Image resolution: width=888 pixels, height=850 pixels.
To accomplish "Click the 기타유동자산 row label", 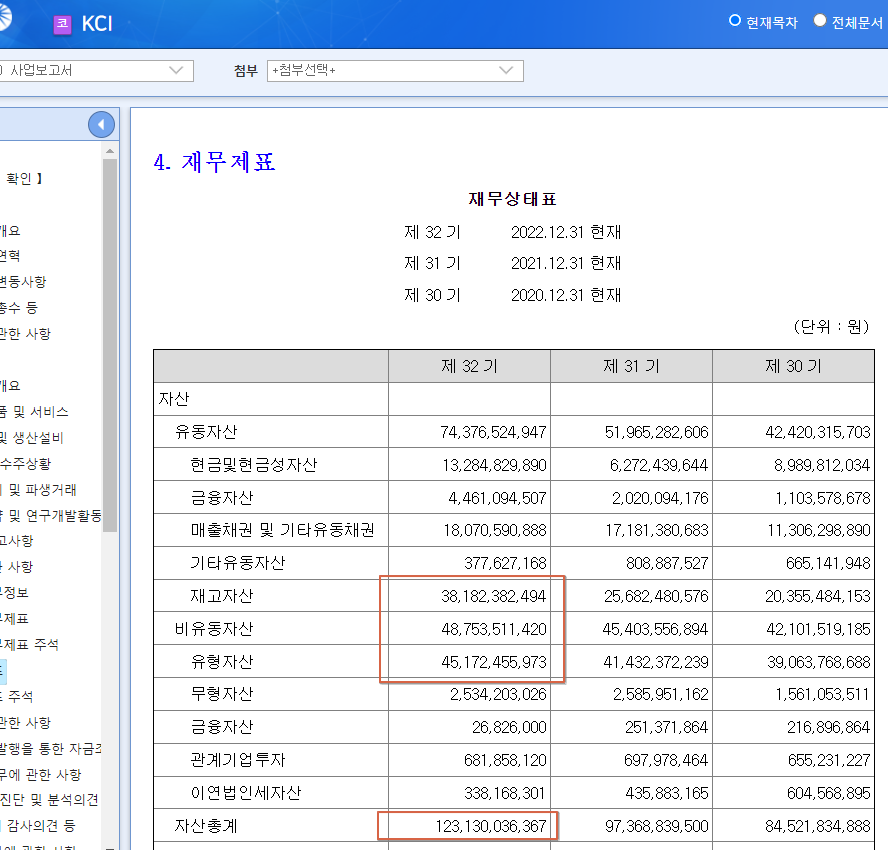I will pos(238,563).
